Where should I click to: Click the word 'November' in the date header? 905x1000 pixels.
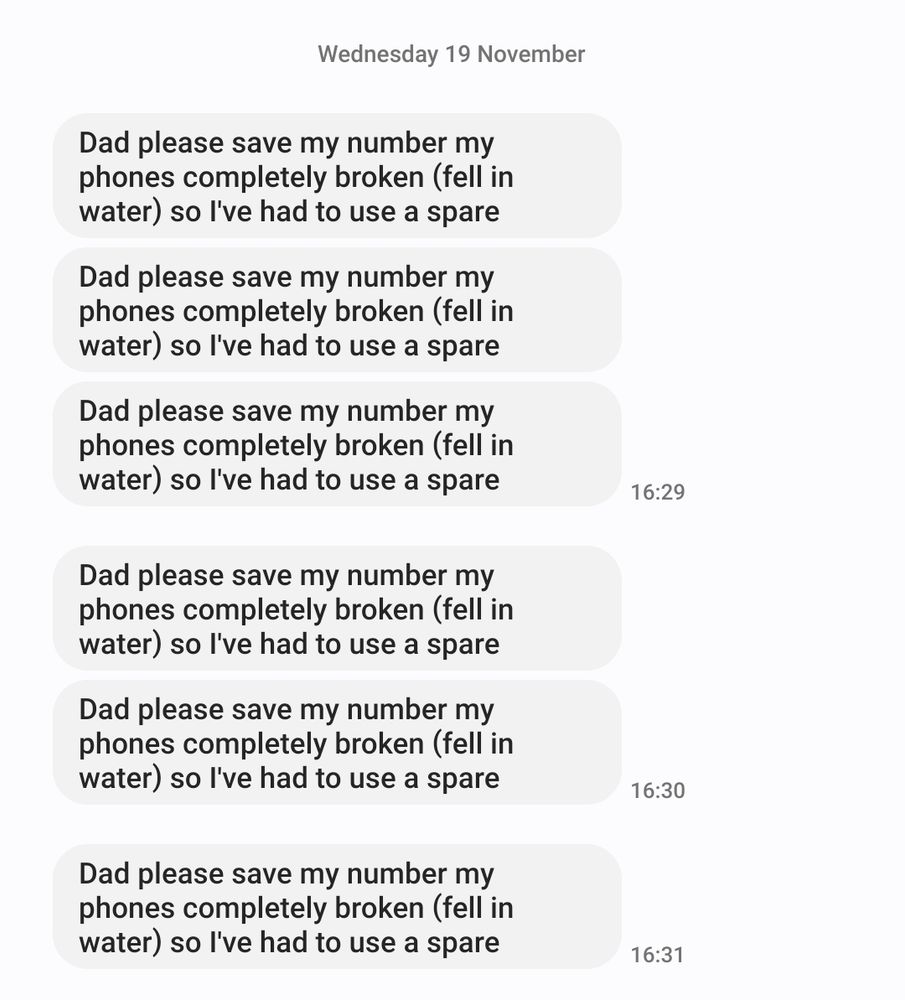click(x=530, y=54)
